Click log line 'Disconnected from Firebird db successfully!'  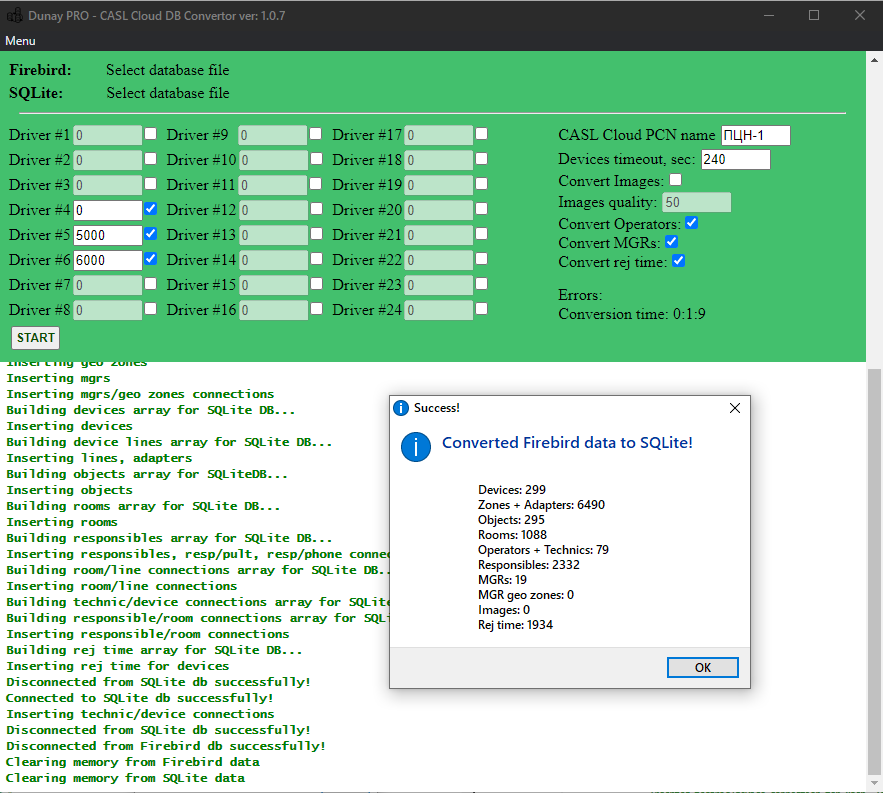click(x=166, y=746)
